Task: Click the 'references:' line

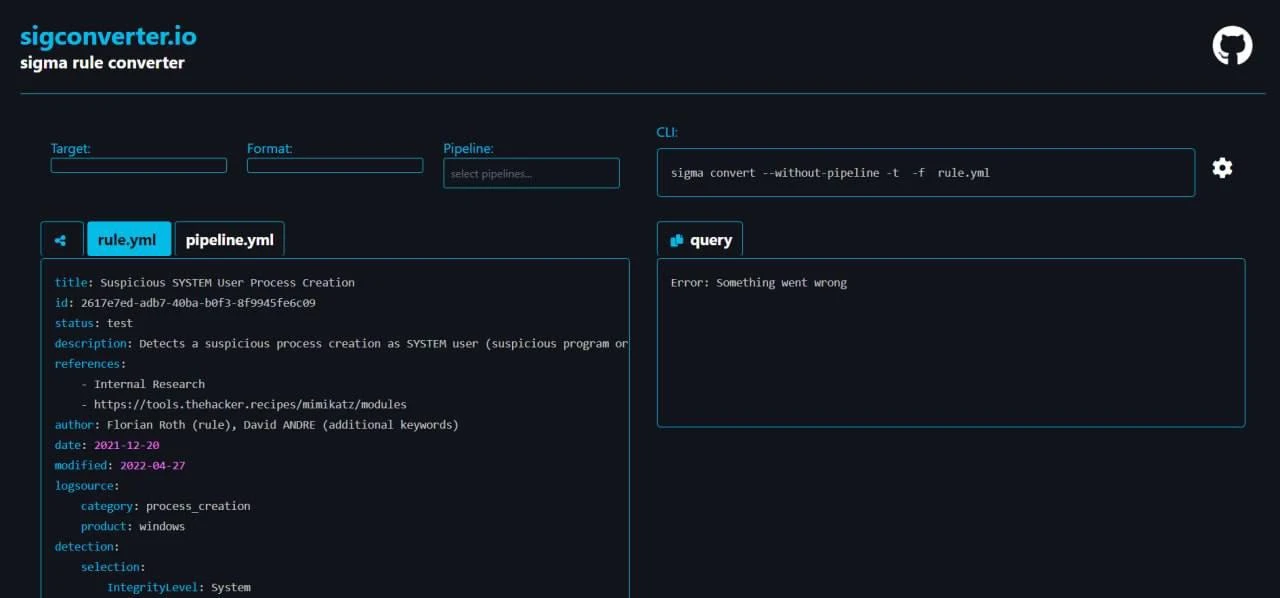Action: coord(90,364)
